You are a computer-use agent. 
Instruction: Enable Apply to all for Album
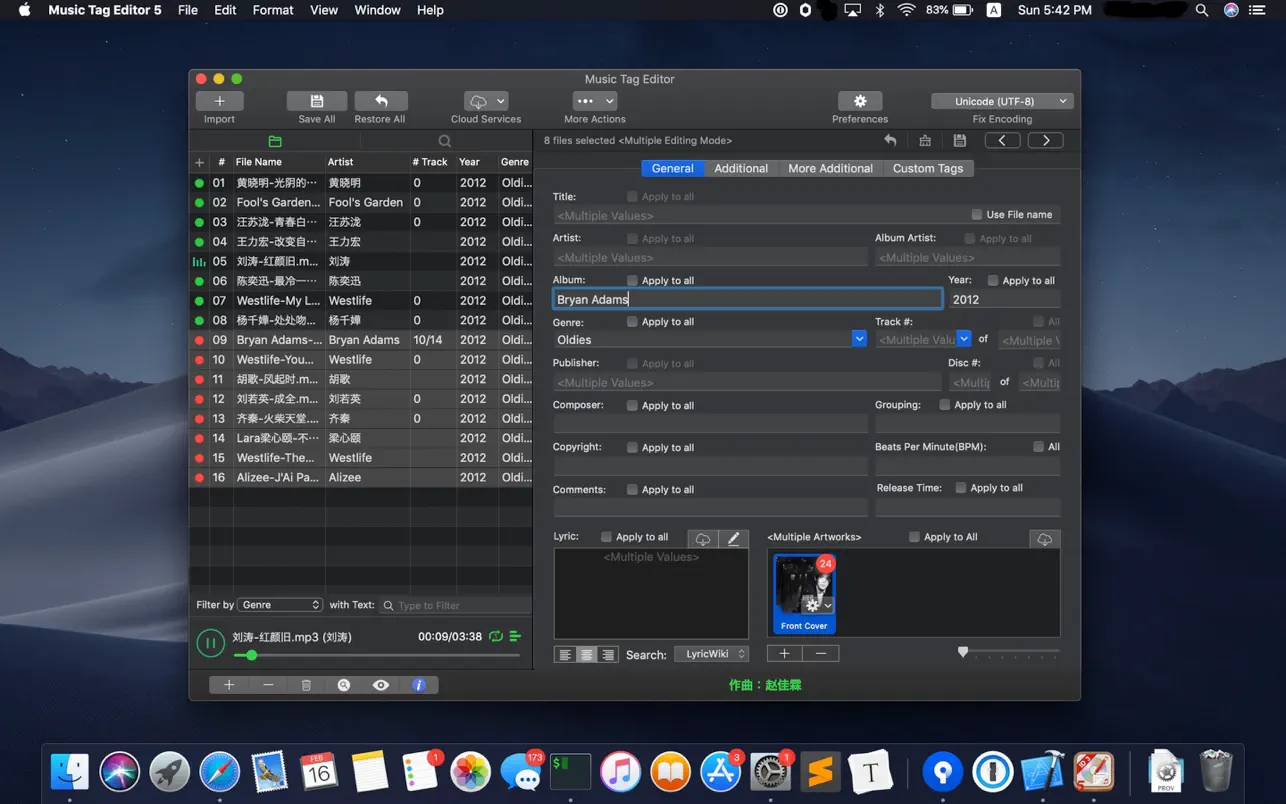point(632,281)
